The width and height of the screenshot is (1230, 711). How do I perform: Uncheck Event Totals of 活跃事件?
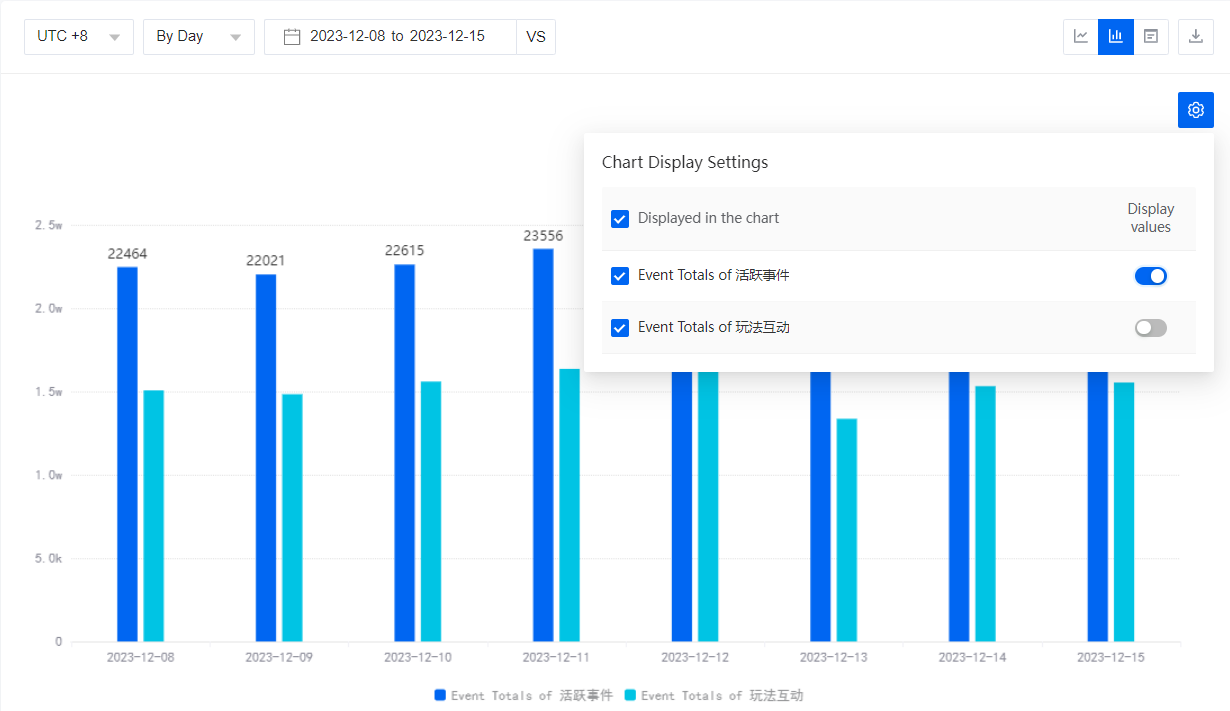619,275
